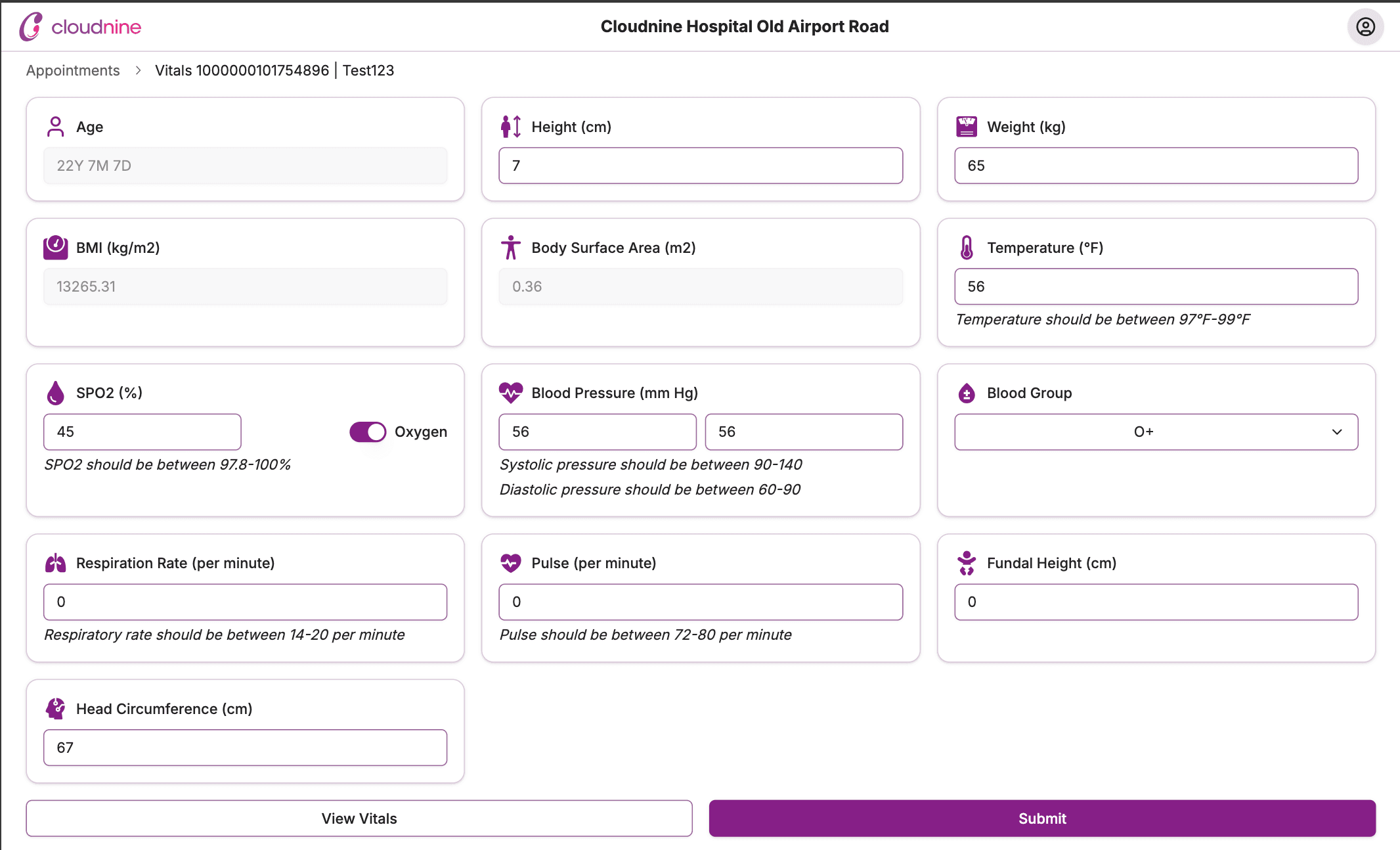Click the Weight scale icon

[x=966, y=125]
